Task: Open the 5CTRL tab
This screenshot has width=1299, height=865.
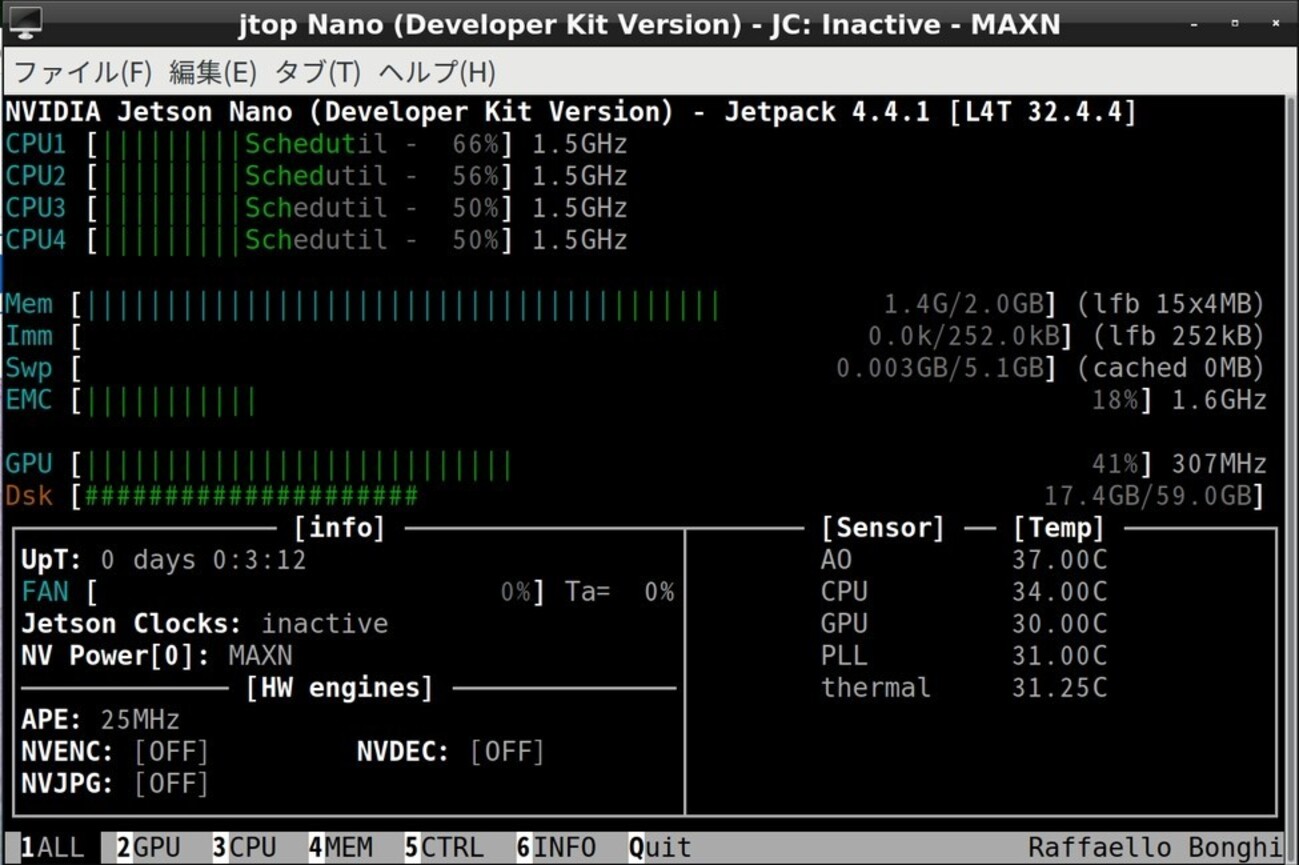Action: 444,848
